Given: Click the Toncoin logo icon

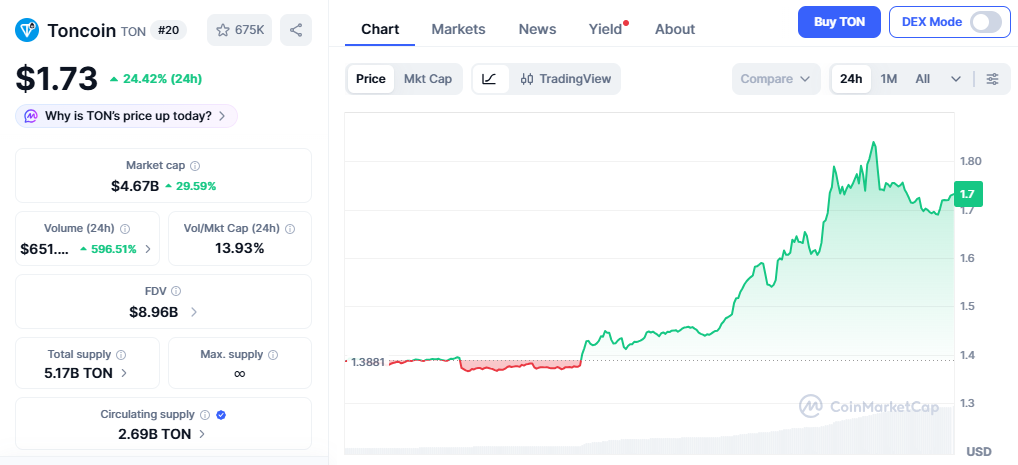Looking at the screenshot, I should pos(27,30).
